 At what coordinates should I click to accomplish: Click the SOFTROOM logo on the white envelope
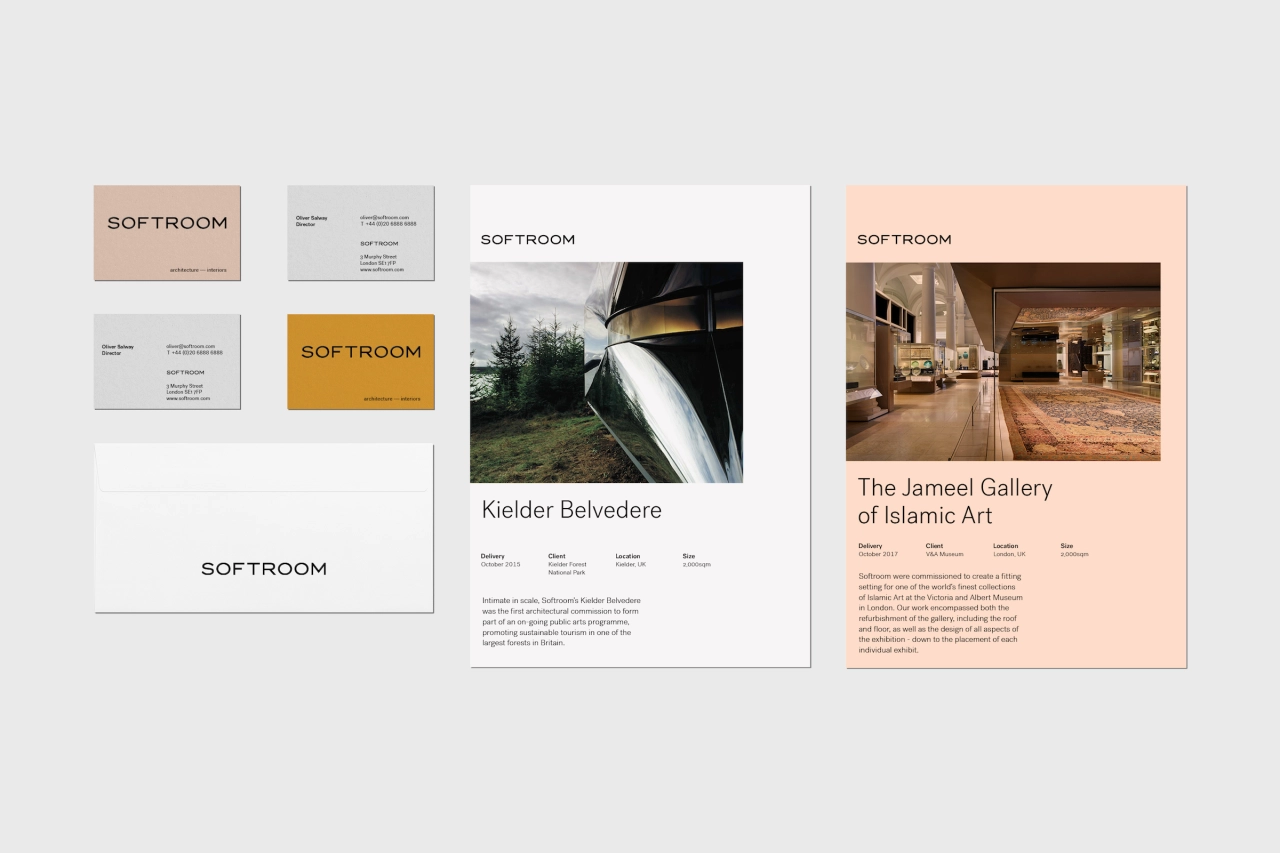point(264,568)
